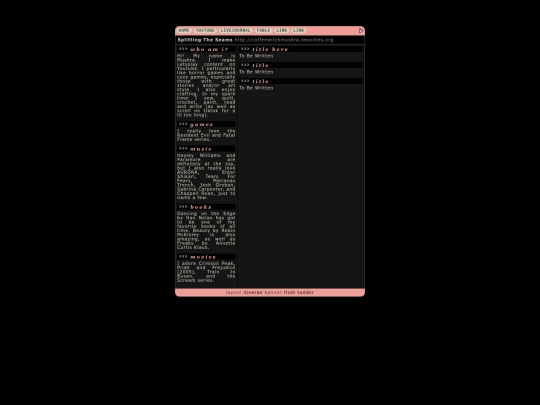The image size is (540, 405).
Task: Go to the YOUTUBE nav link
Action: point(205,31)
